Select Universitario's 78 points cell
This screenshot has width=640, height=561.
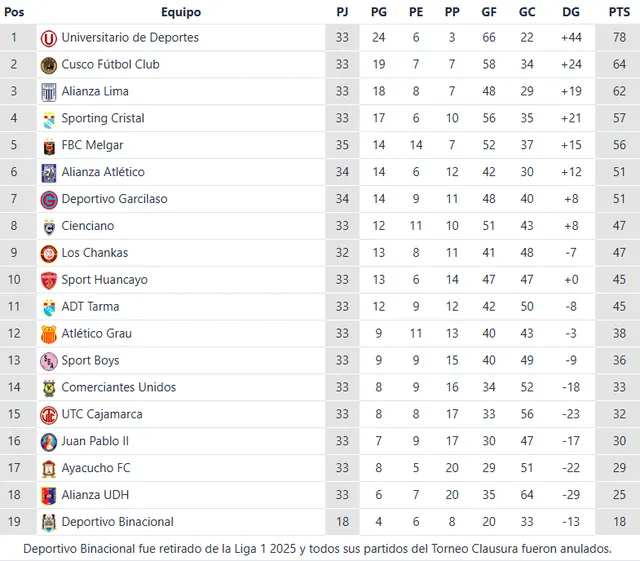click(x=619, y=38)
